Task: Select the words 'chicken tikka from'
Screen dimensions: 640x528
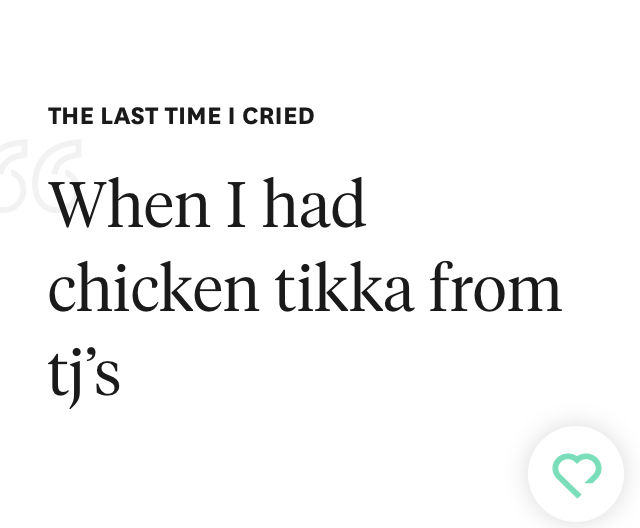Action: click(305, 287)
